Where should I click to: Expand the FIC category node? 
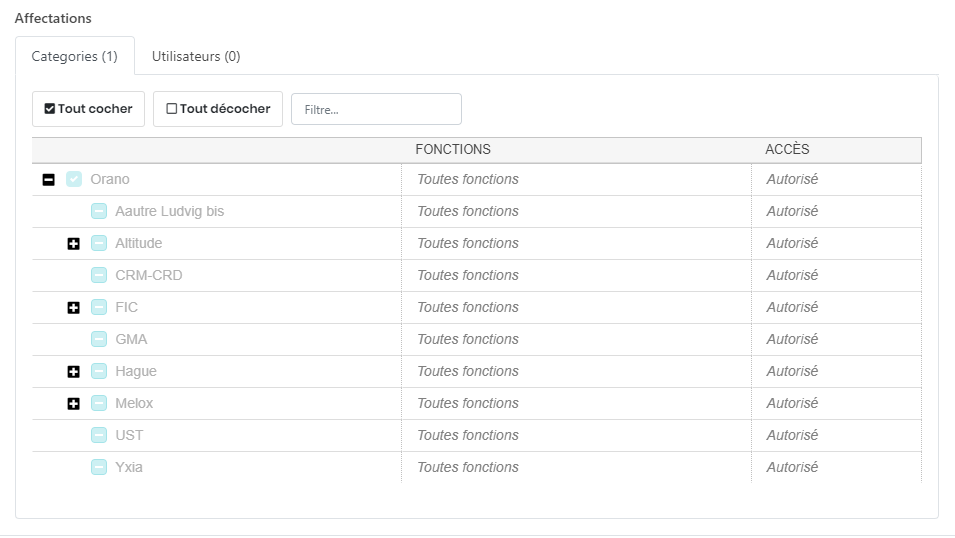point(73,308)
